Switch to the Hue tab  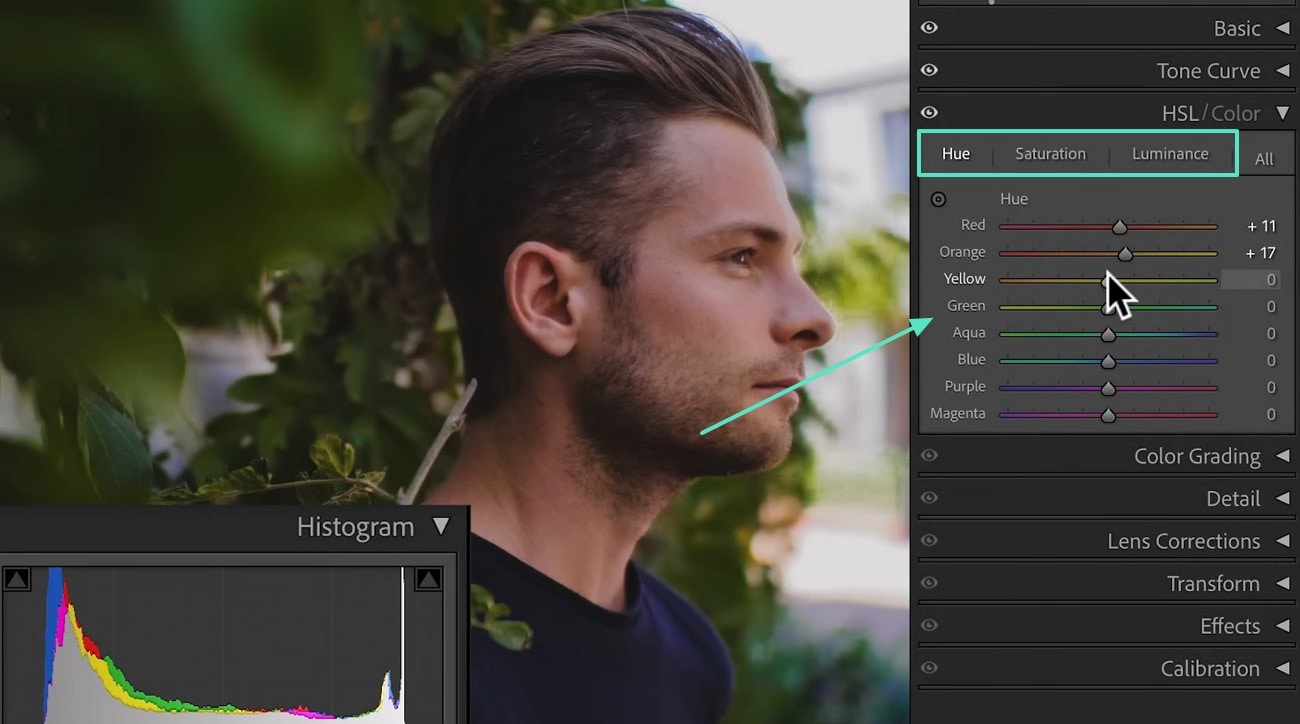click(956, 153)
